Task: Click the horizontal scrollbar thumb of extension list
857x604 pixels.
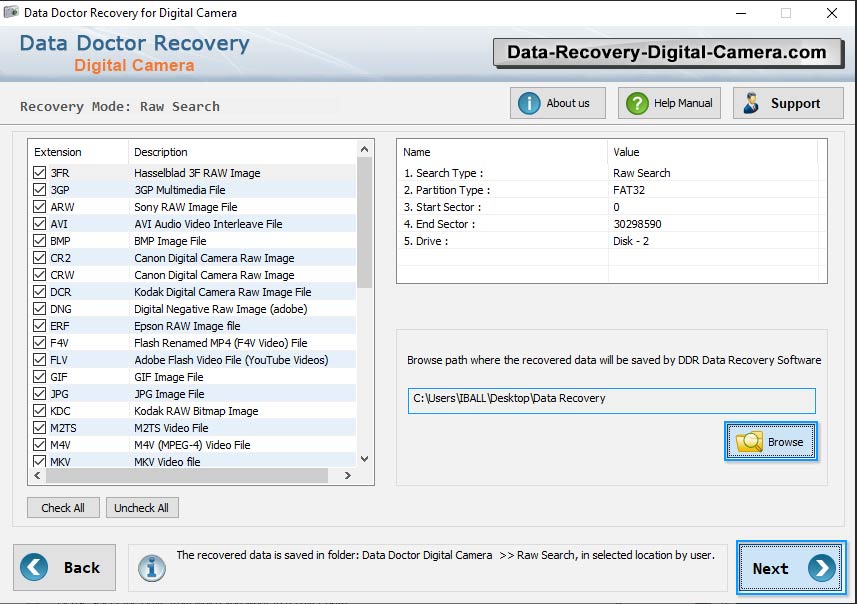Action: 187,476
